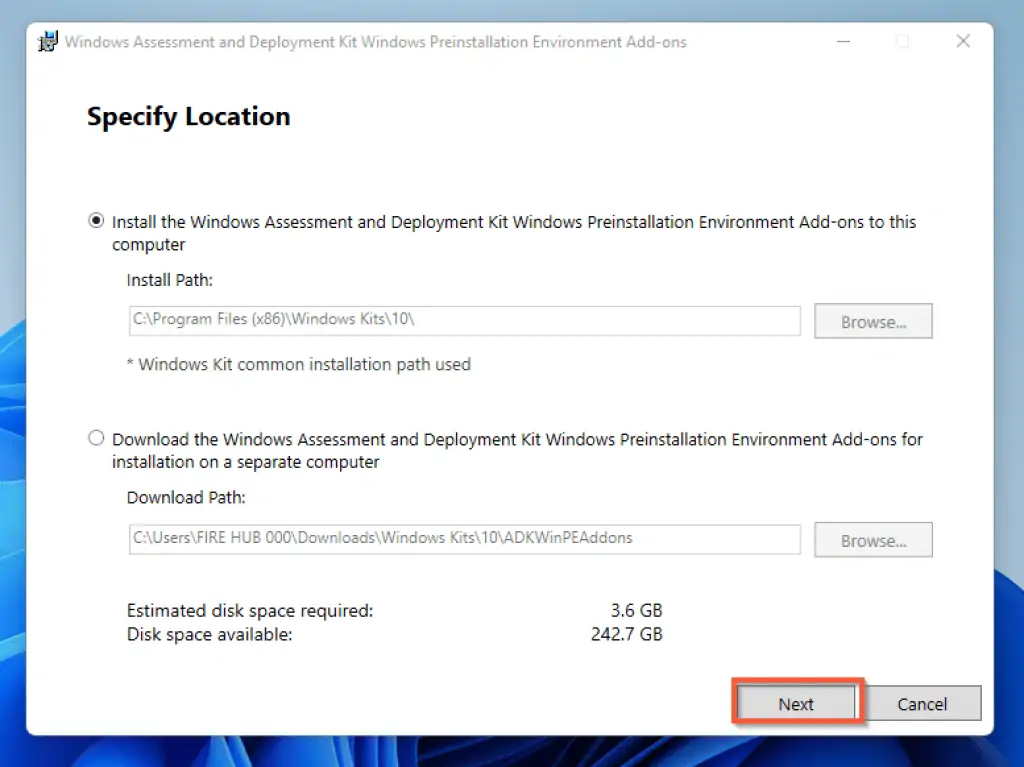Click the desktop wallpaper outside the dialog

1008,400
